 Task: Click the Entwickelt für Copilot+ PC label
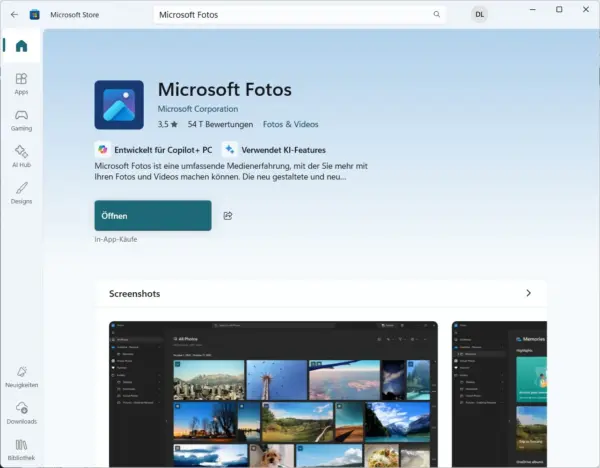pos(163,150)
